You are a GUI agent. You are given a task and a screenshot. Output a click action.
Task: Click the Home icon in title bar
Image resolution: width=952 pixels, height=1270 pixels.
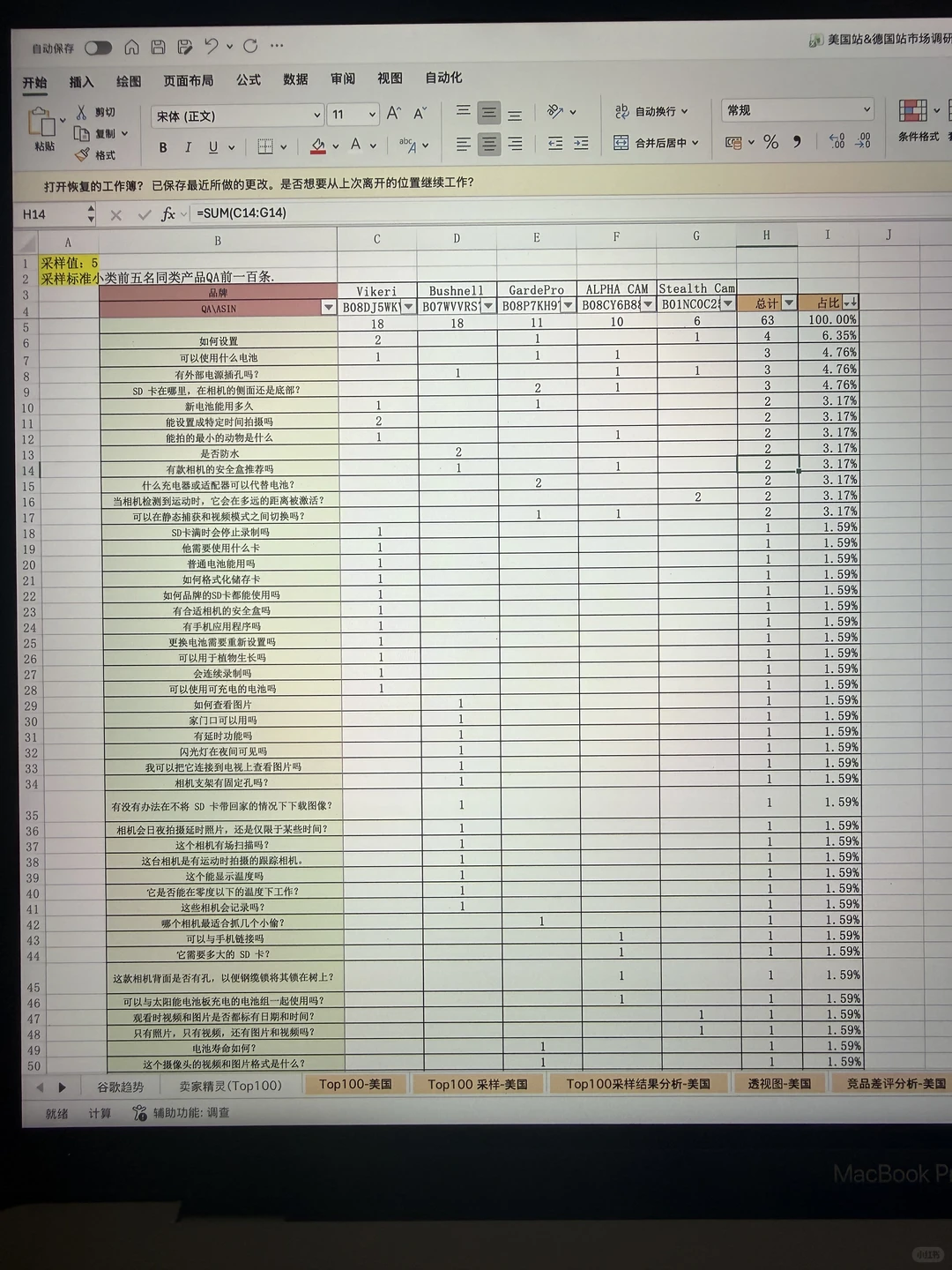coord(131,47)
